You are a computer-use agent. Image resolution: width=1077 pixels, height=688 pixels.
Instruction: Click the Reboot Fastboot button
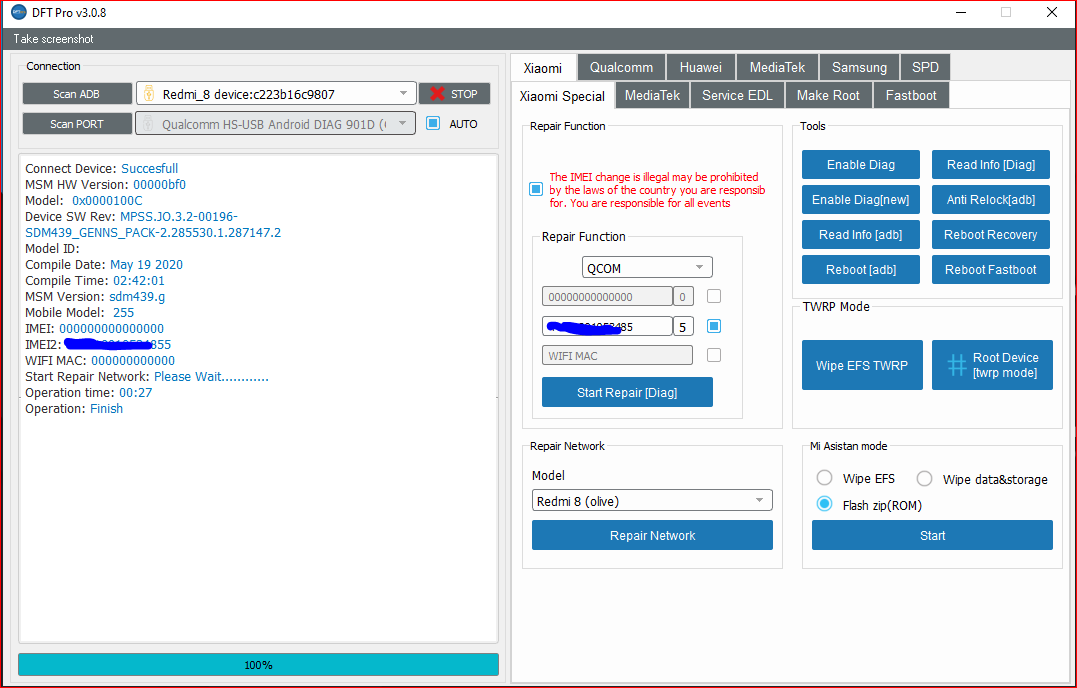tap(990, 270)
